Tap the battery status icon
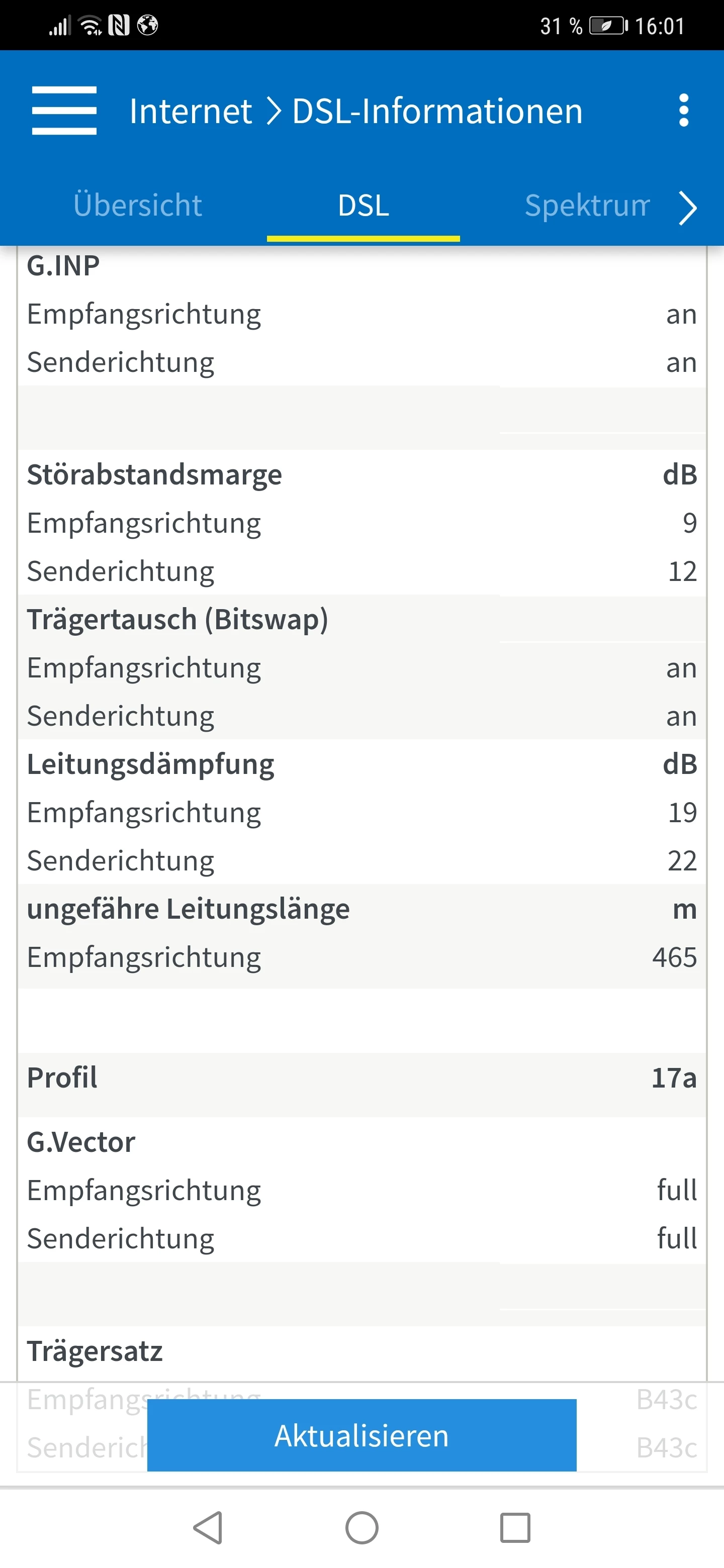This screenshot has width=724, height=1568. [608, 26]
